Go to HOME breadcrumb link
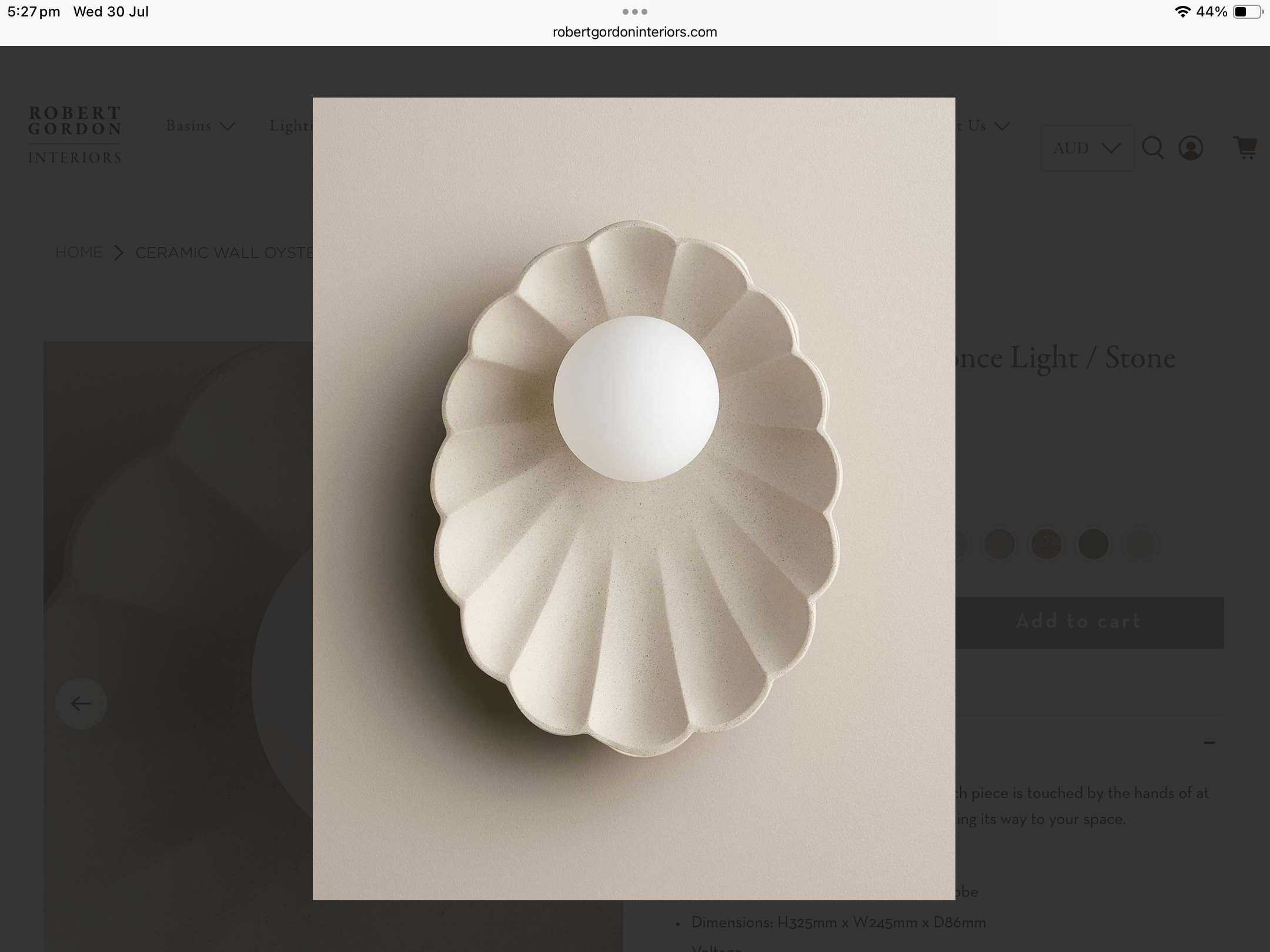 [79, 253]
